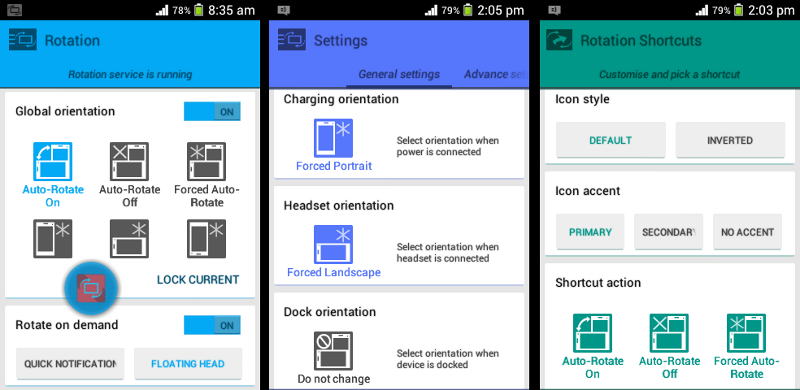The width and height of the screenshot is (800, 390).
Task: Select the first forced portrait icon under Auto-Rotate On
Action: 53,238
